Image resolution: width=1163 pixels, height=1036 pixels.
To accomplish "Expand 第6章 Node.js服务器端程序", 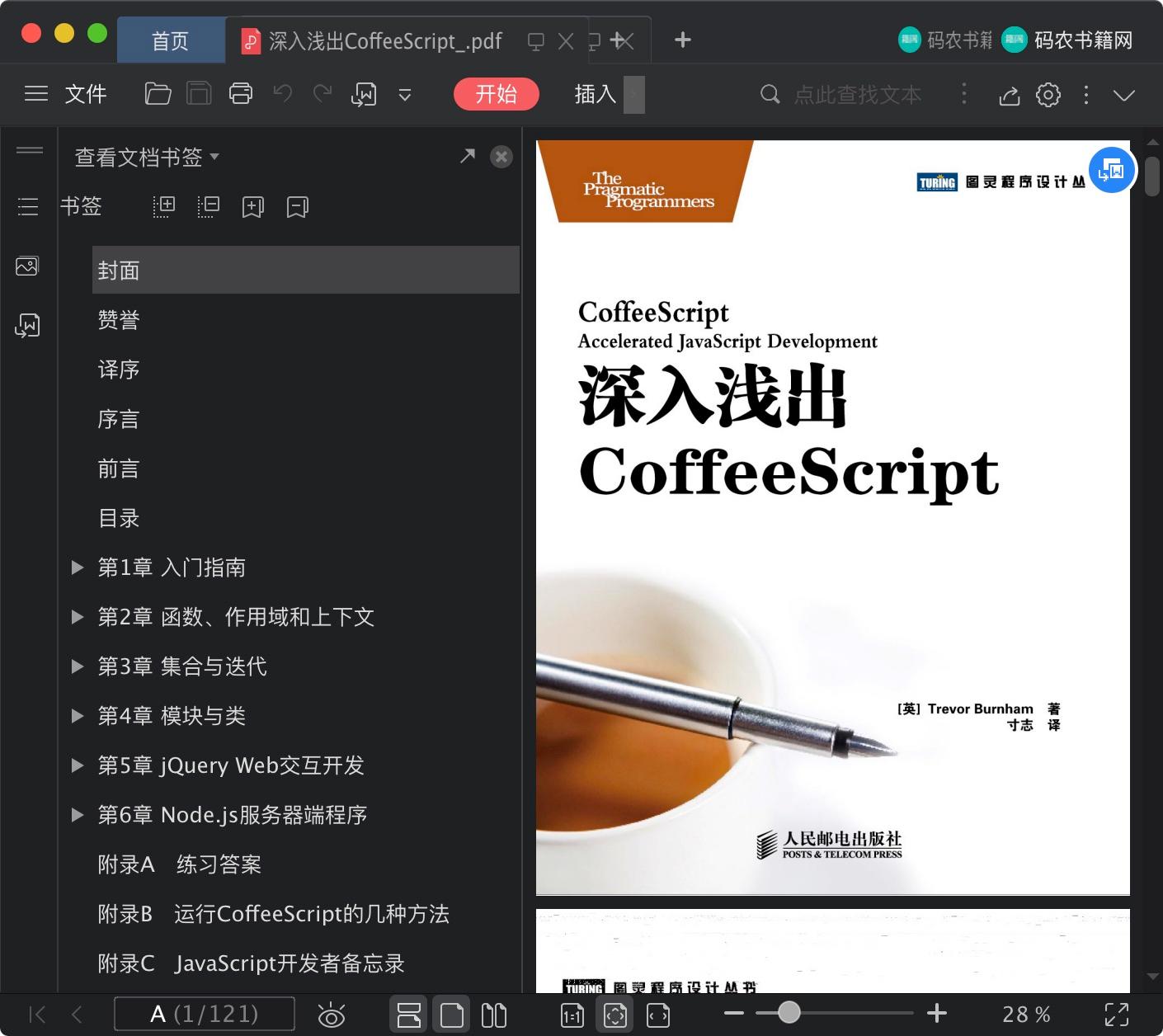I will [x=78, y=815].
